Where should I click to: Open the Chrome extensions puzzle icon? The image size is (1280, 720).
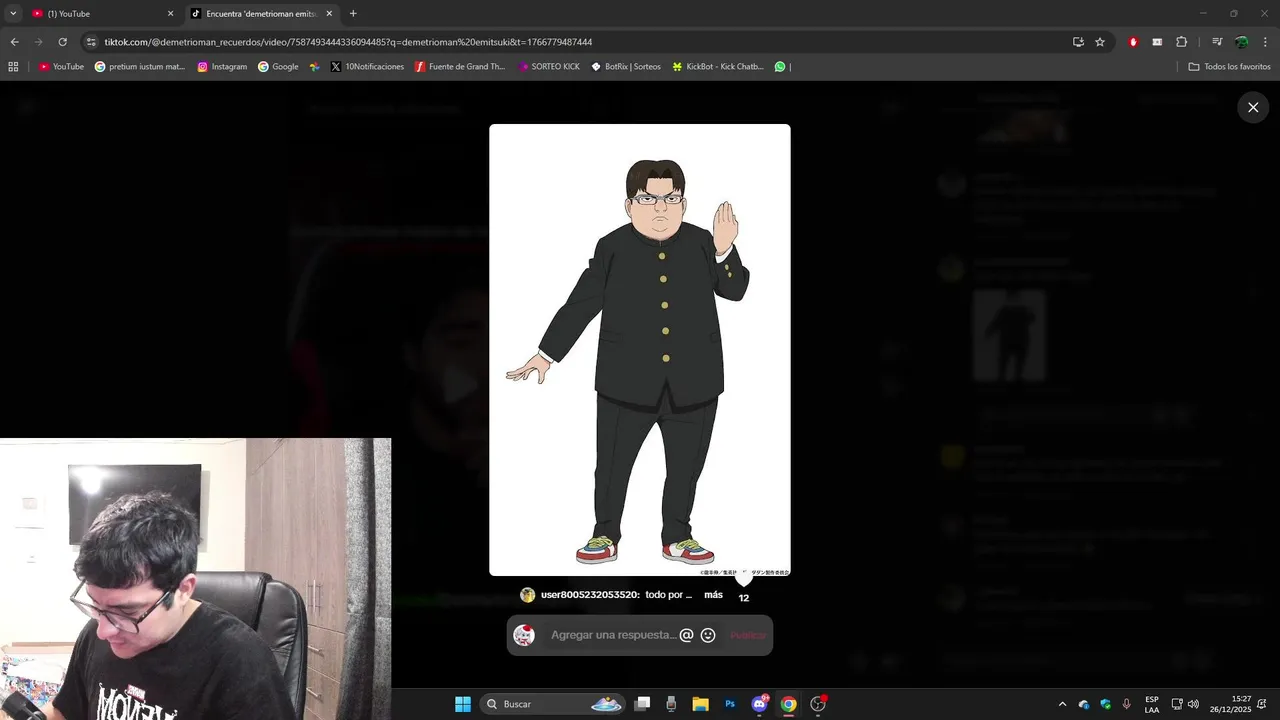pos(1181,42)
